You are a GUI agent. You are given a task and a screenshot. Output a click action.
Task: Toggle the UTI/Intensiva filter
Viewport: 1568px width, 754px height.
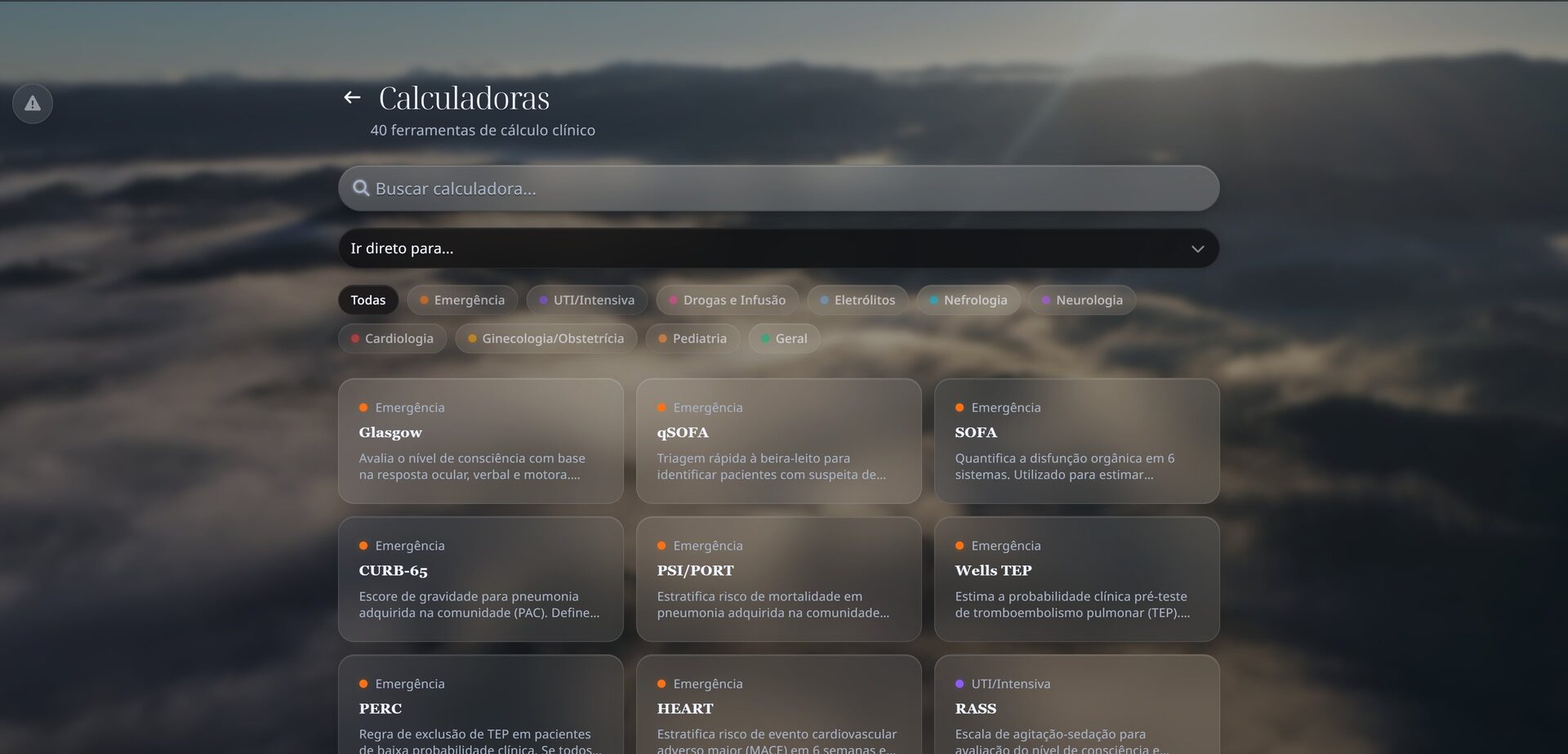coord(586,300)
